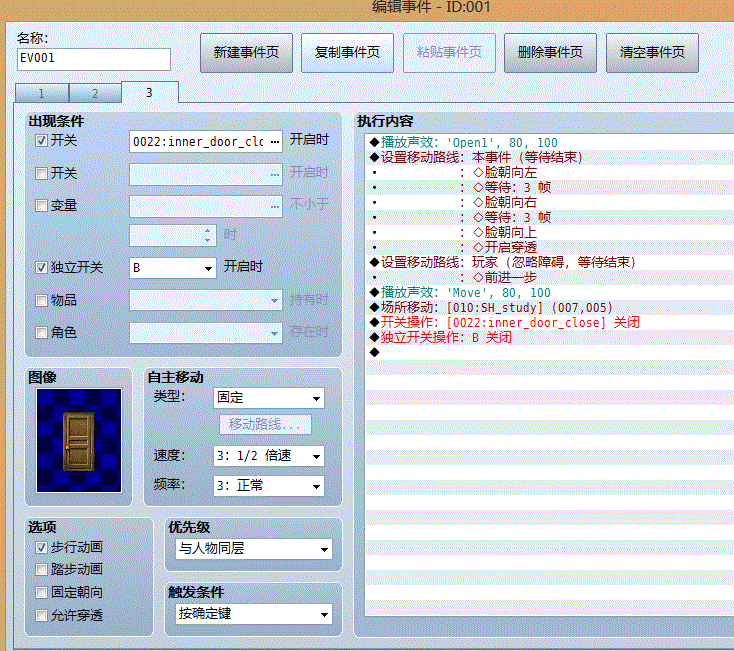Open the 速度 3: 1/2 倍速 dropdown
Screen dimensions: 734x651
tap(269, 456)
